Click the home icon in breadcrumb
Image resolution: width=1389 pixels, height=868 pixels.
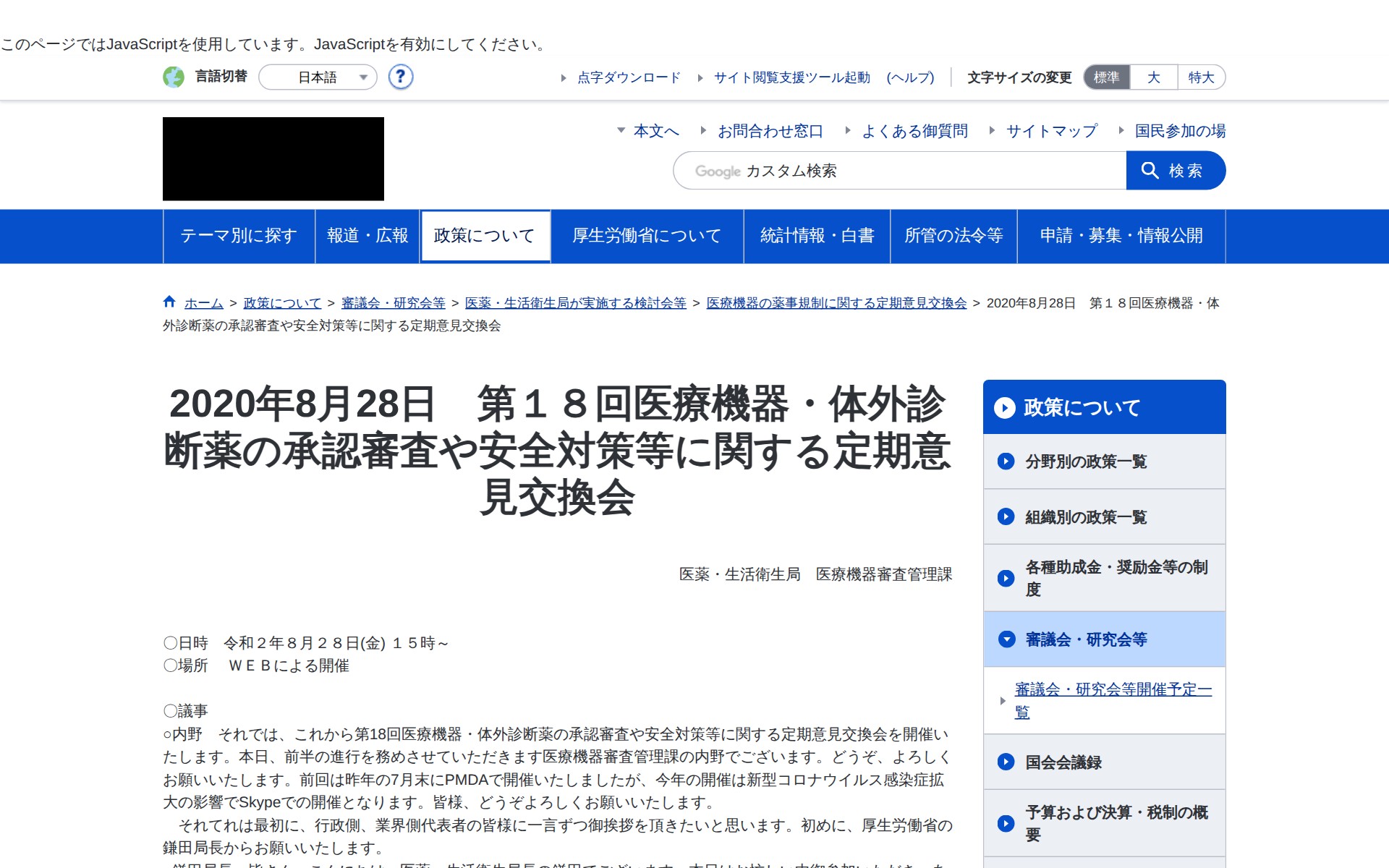click(169, 302)
